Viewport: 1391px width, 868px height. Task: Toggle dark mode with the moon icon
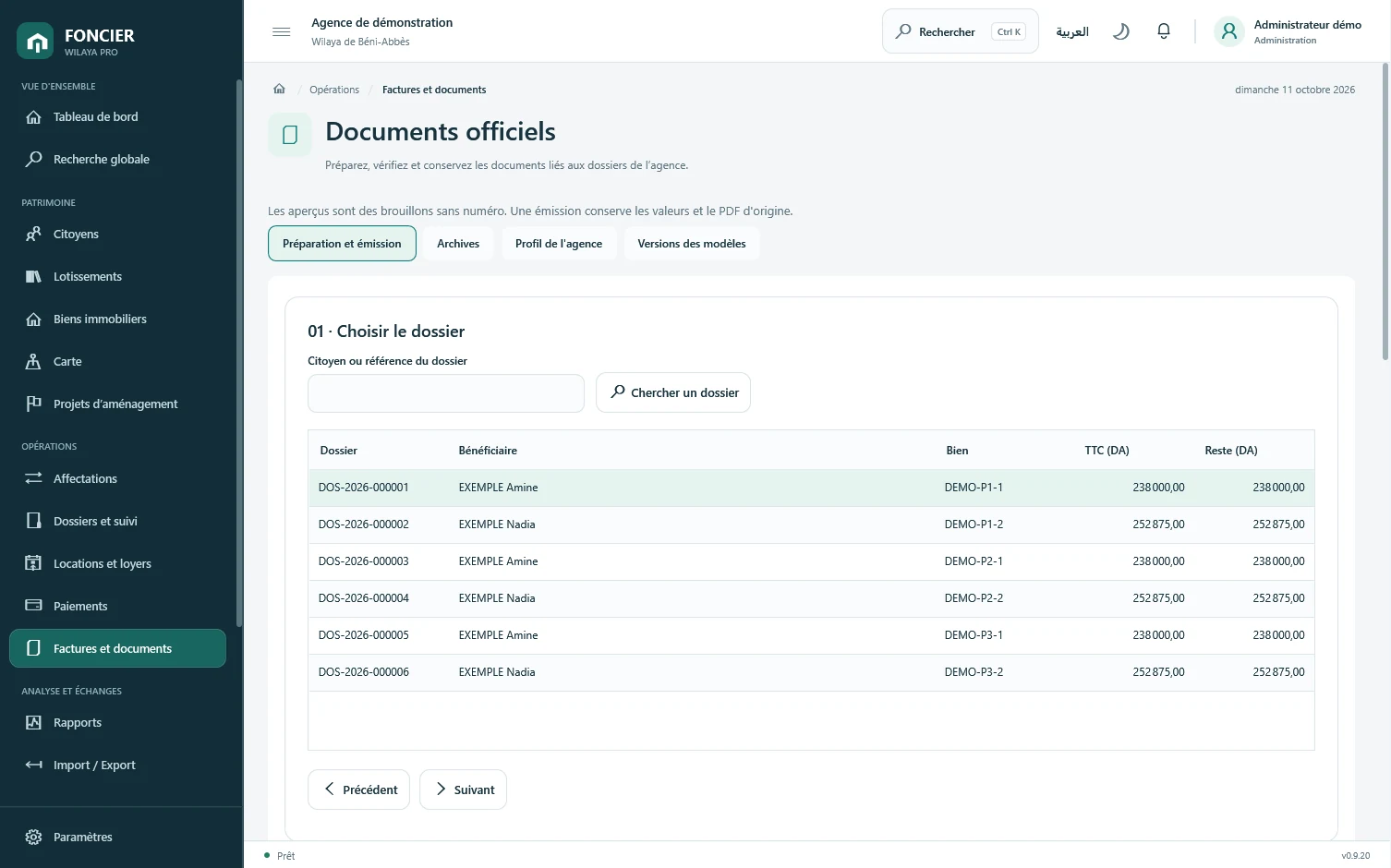point(1120,31)
